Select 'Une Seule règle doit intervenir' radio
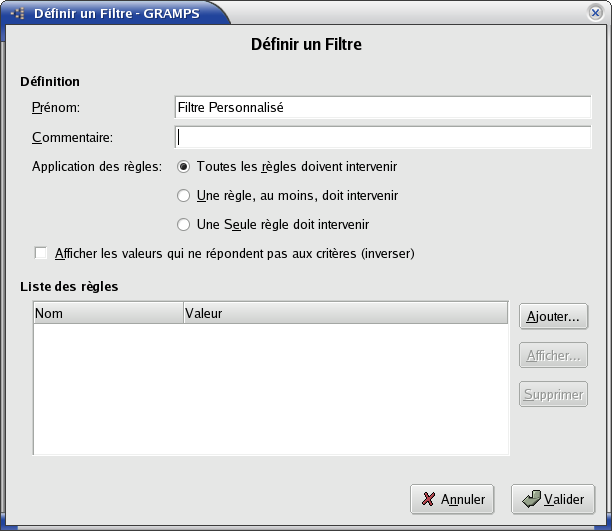 (183, 225)
